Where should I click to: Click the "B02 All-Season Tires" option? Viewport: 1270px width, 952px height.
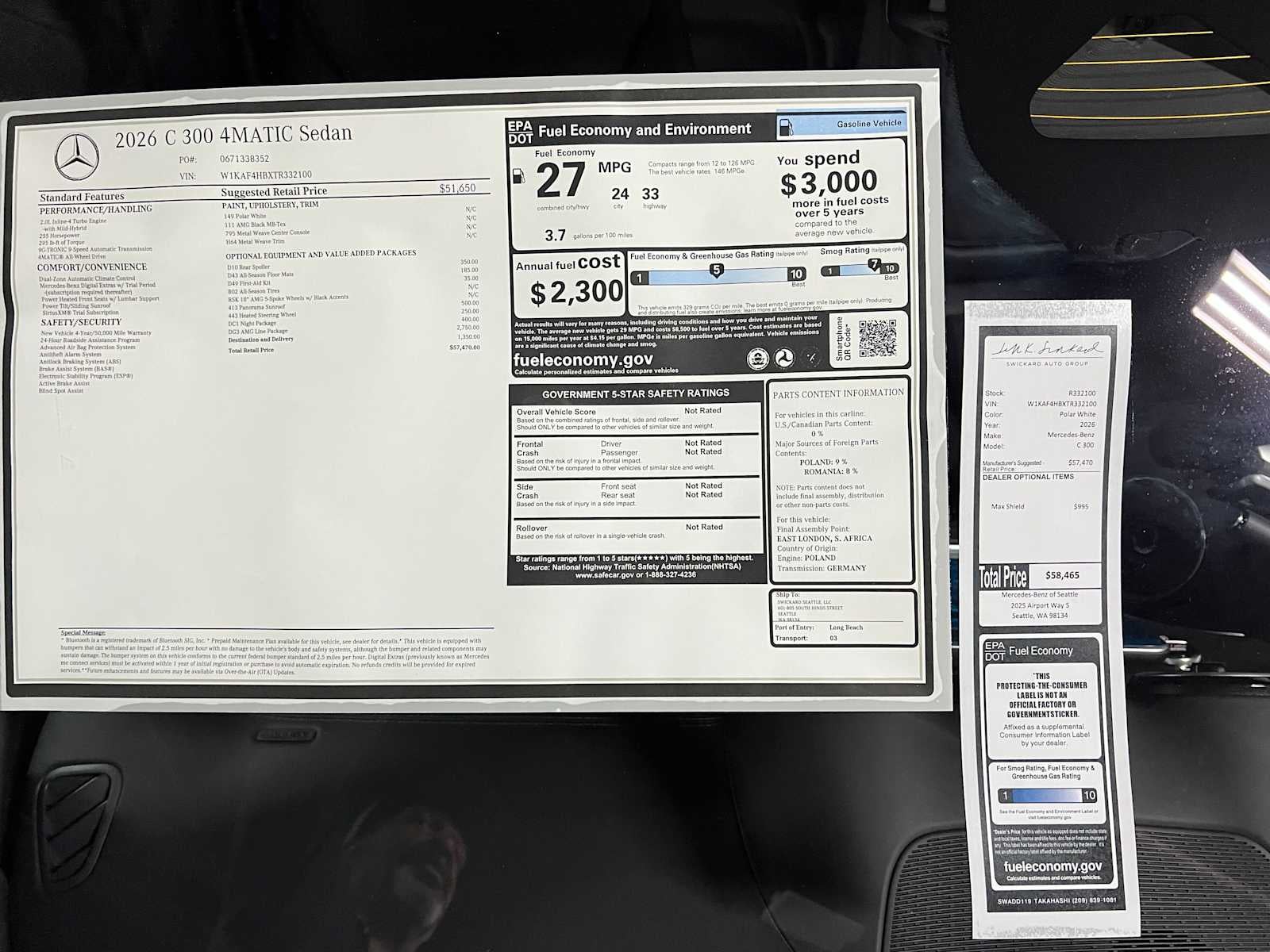253,291
